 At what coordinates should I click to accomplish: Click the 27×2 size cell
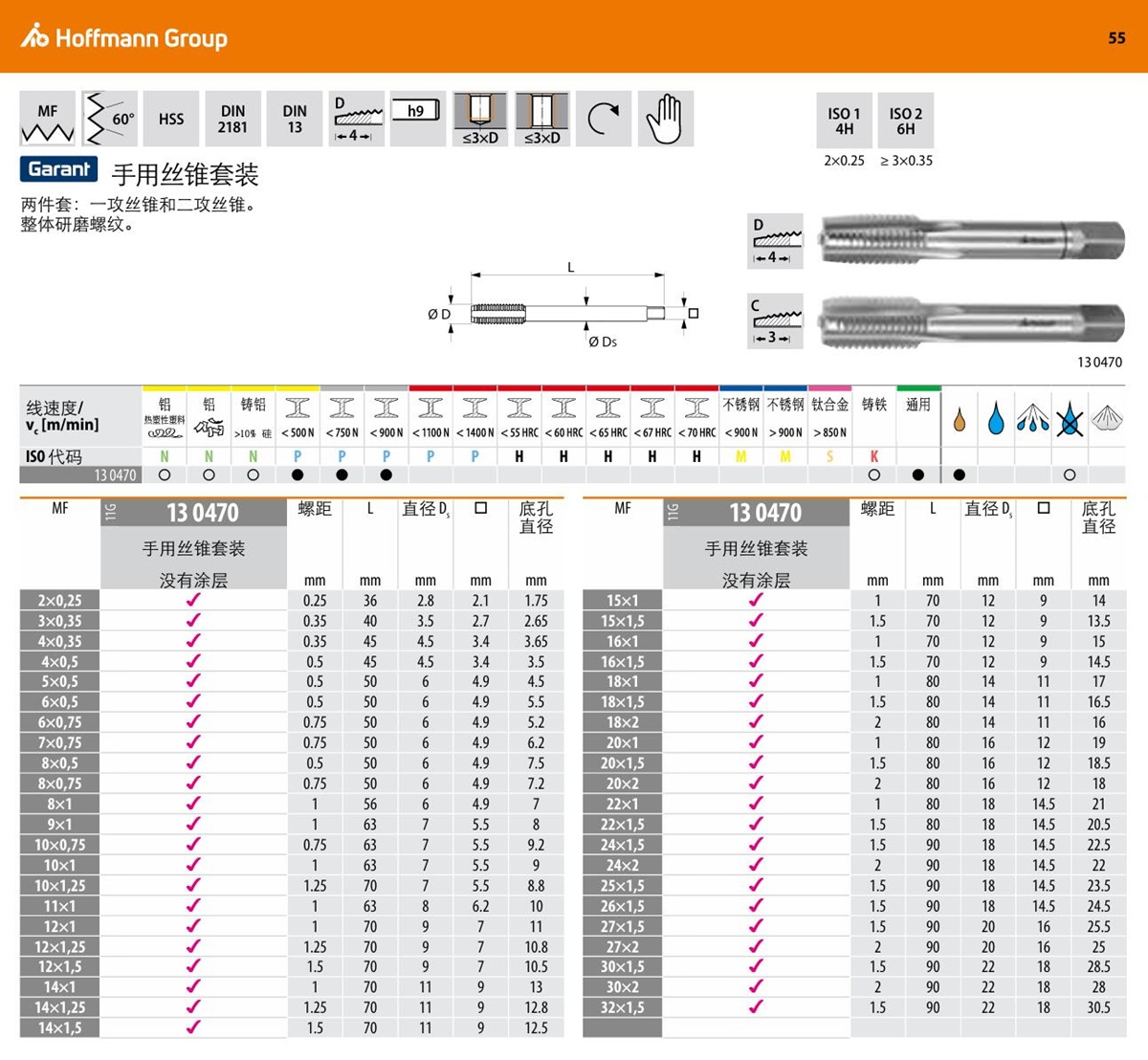click(623, 947)
